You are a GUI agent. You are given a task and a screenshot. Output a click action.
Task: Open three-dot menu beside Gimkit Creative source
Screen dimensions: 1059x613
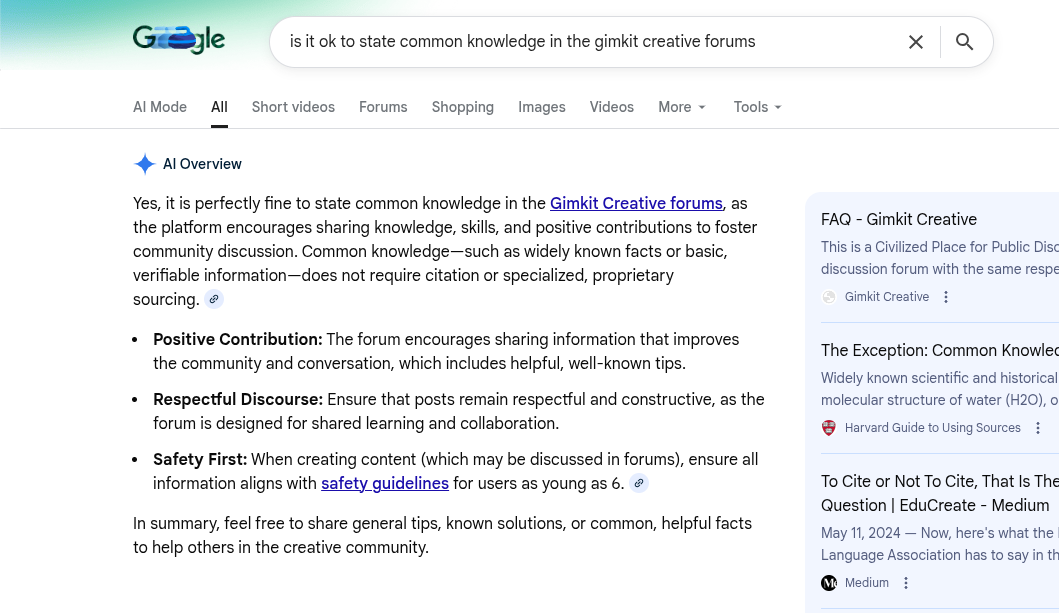946,297
